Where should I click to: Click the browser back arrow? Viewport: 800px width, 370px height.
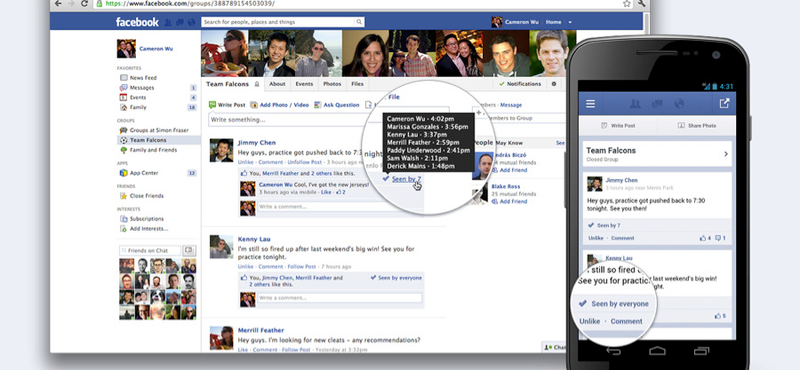coord(58,3)
